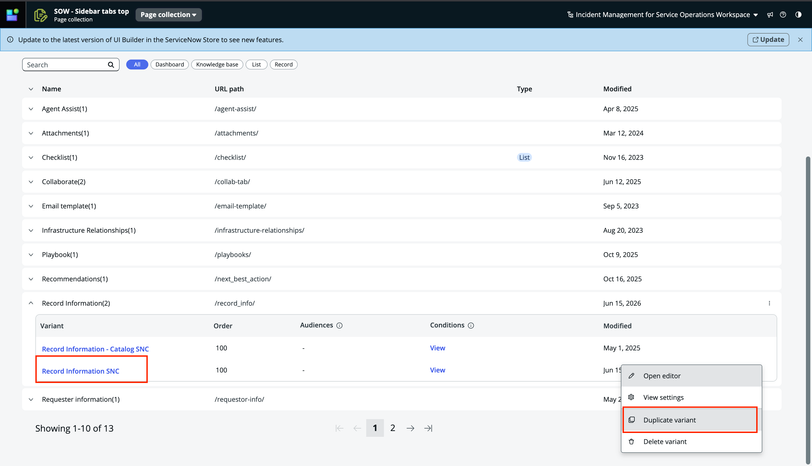The width and height of the screenshot is (812, 466).
Task: Collapse the Record Information(2) row
Action: (31, 303)
